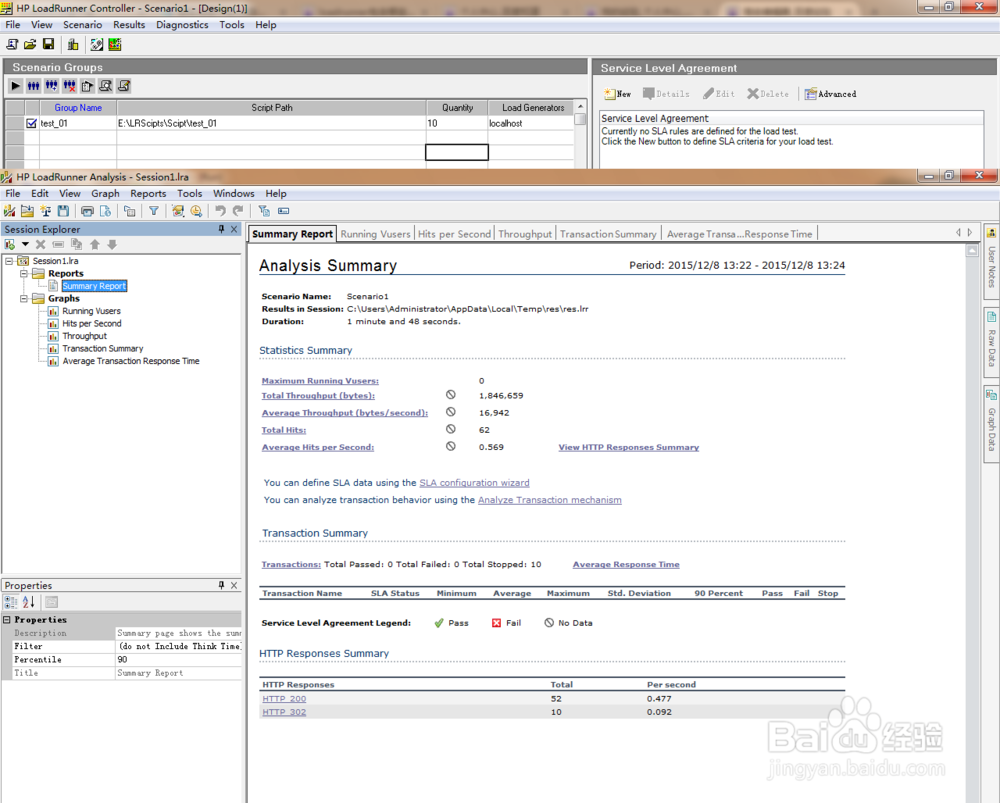Click Undo arrow in Analysis toolbar
The image size is (1000, 803).
220,210
